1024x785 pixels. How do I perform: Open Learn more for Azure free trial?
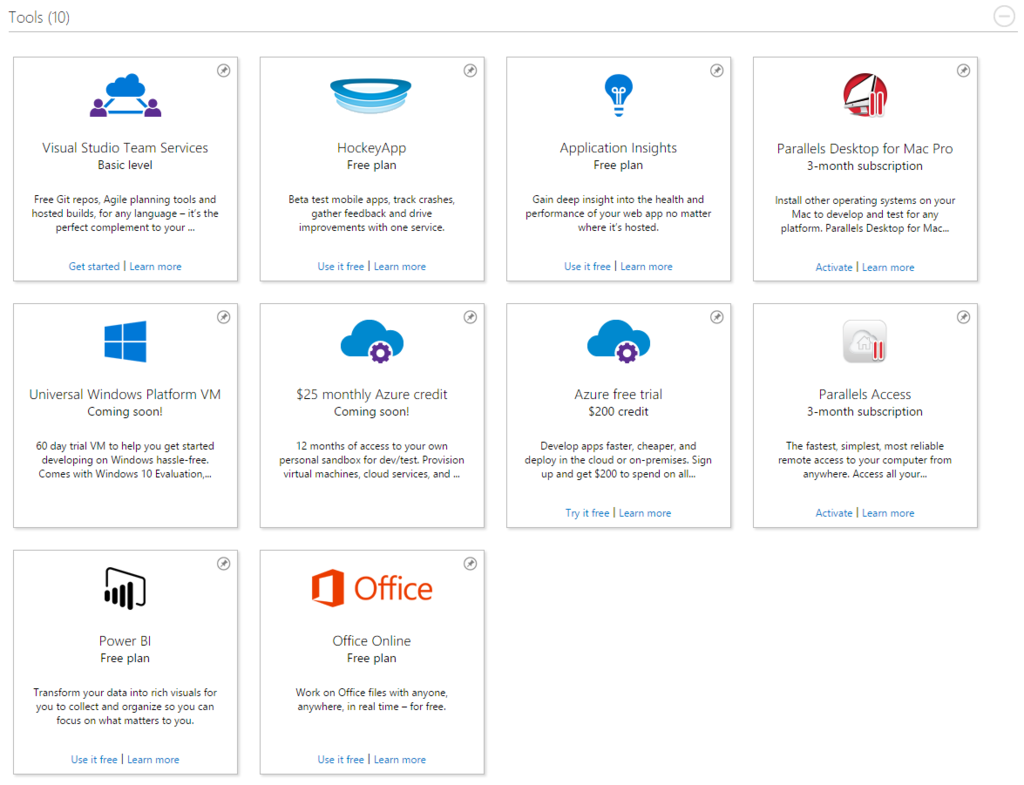click(645, 513)
